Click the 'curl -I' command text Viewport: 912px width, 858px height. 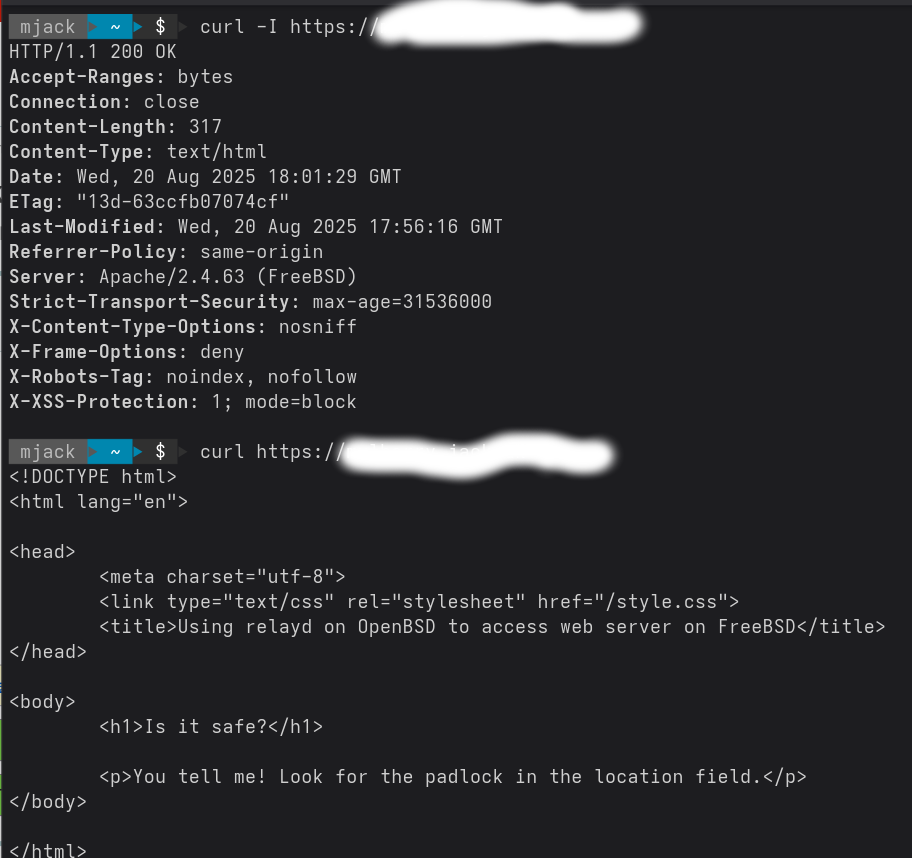coord(238,27)
